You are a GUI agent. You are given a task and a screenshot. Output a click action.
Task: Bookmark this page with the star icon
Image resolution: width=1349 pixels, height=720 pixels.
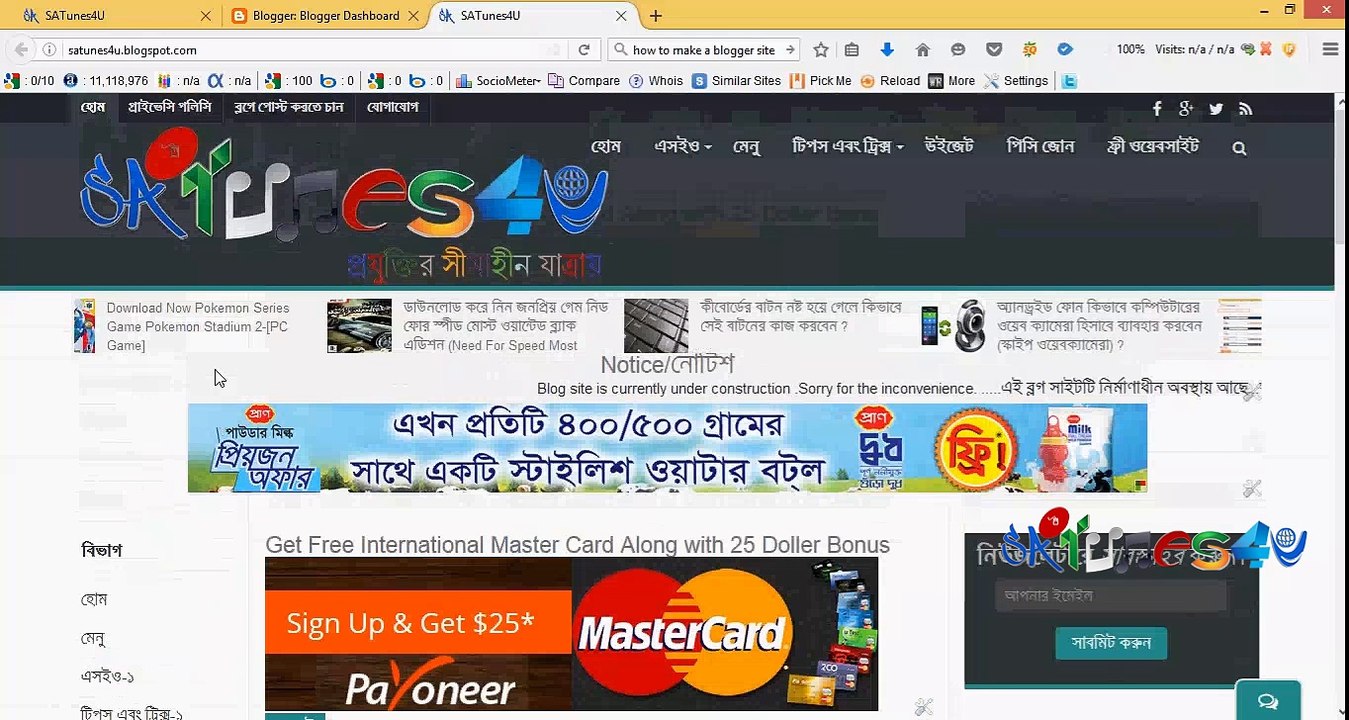821,50
